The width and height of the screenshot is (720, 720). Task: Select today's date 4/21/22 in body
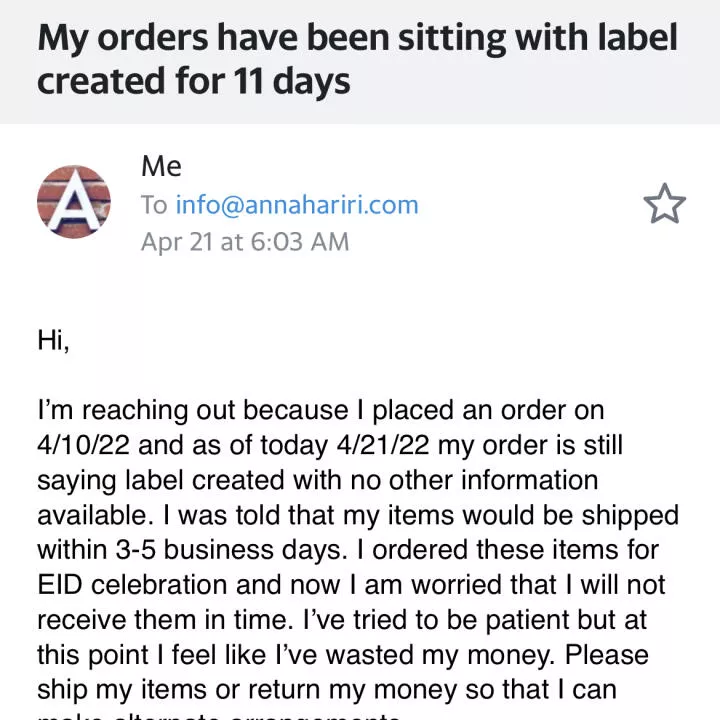(383, 445)
